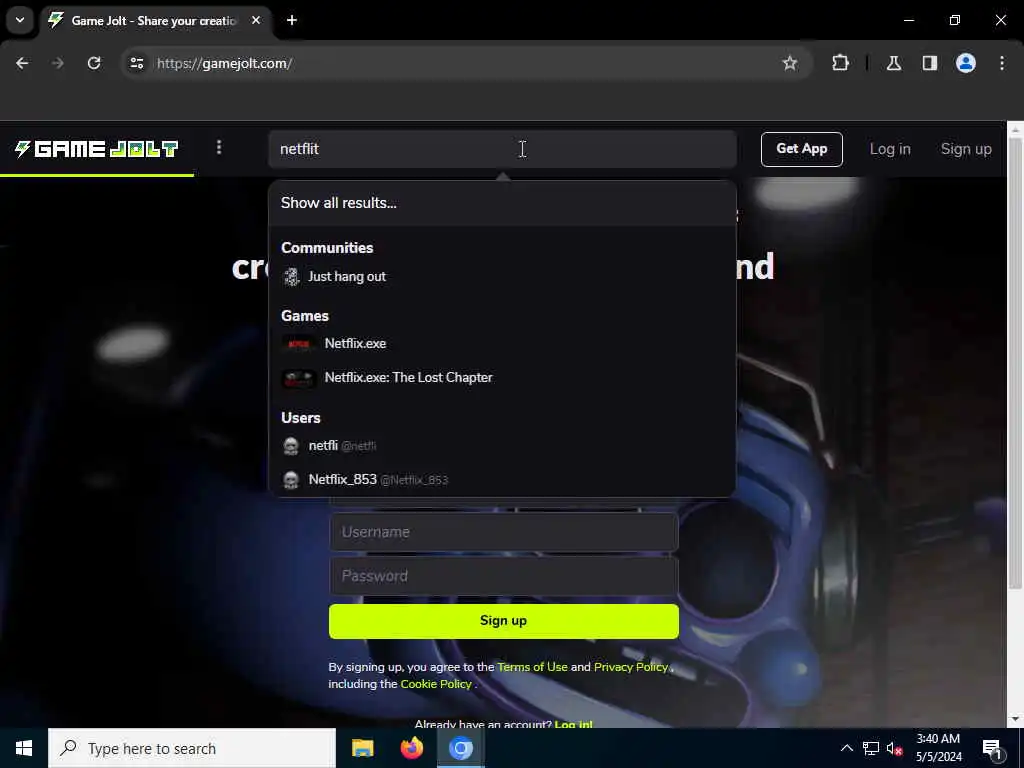
Task: Click the netfli user avatar
Action: [291, 446]
